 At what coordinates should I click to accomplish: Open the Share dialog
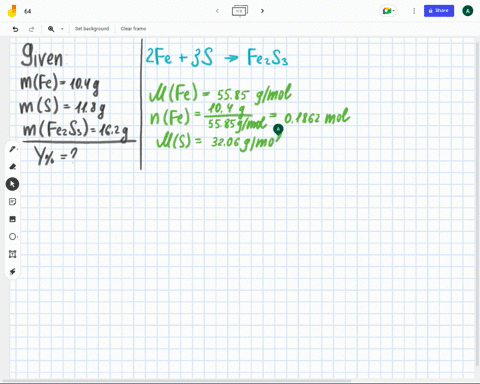439,11
